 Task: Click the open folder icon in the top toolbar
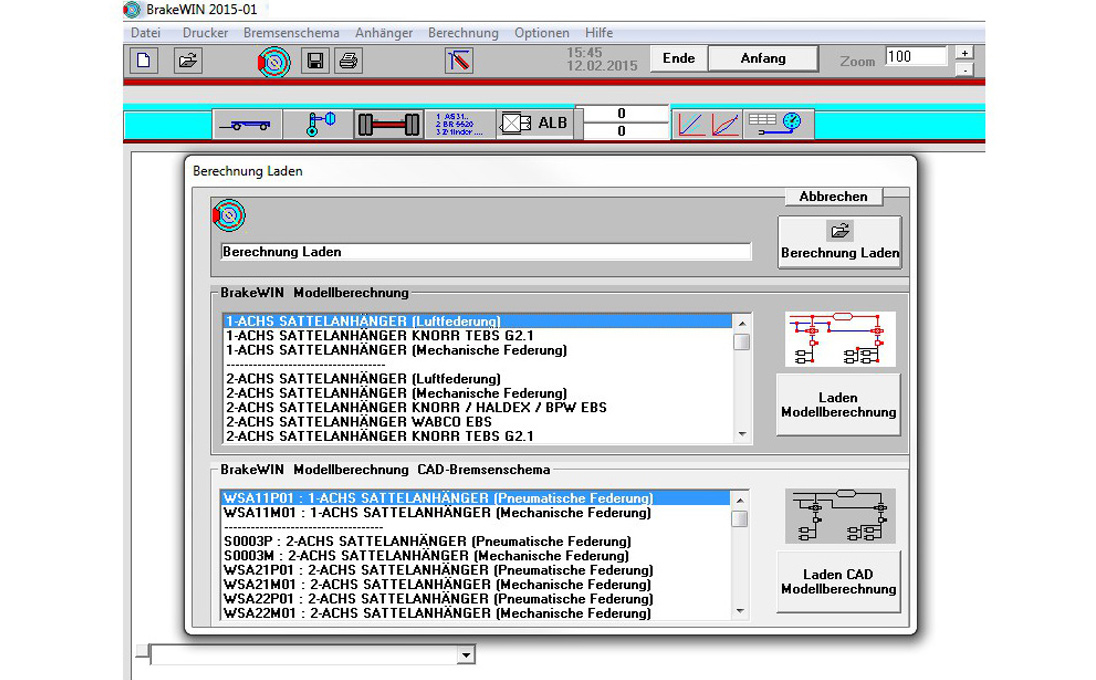click(x=187, y=60)
